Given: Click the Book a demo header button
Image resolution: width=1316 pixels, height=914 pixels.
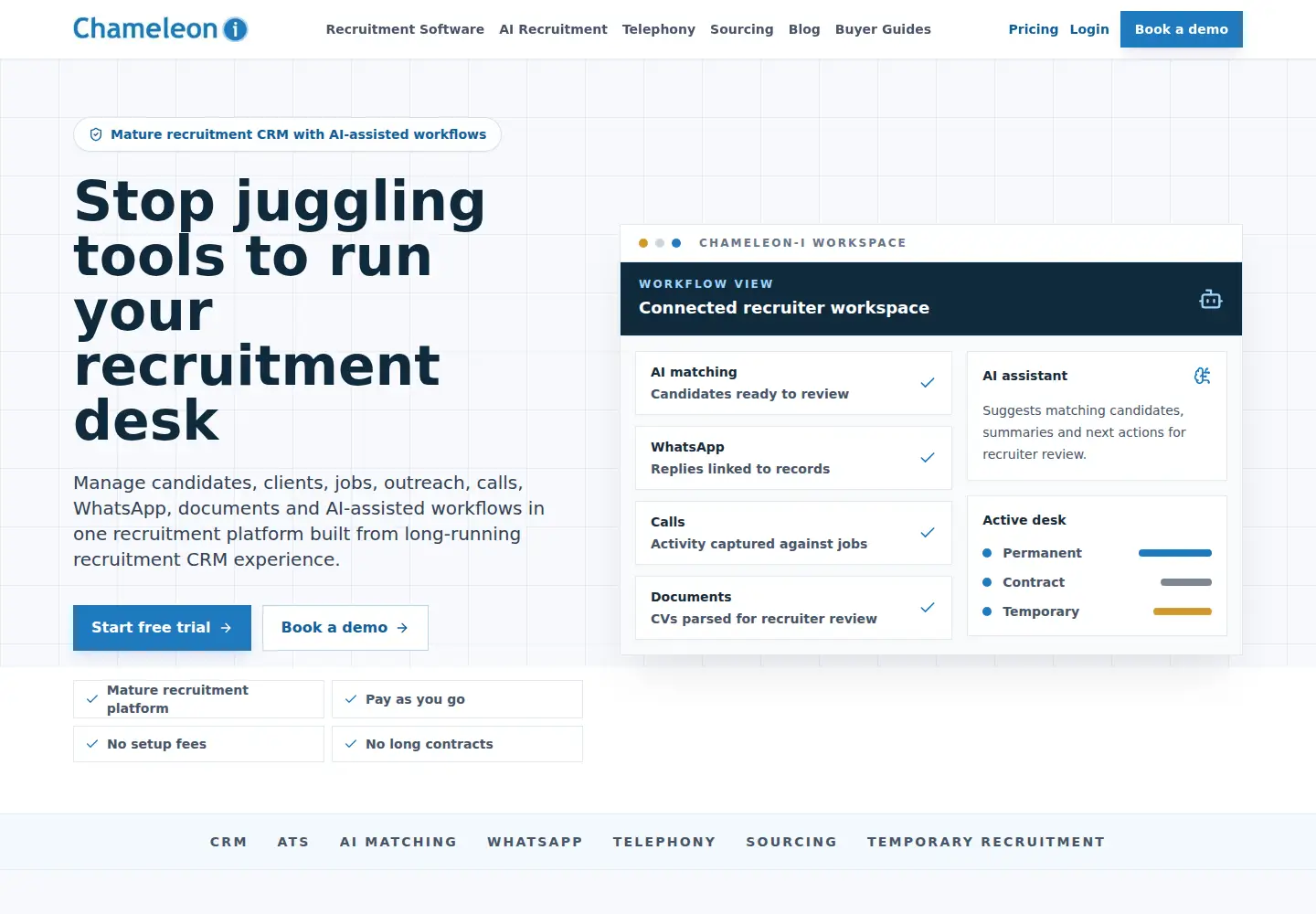Looking at the screenshot, I should pyautogui.click(x=1182, y=29).
